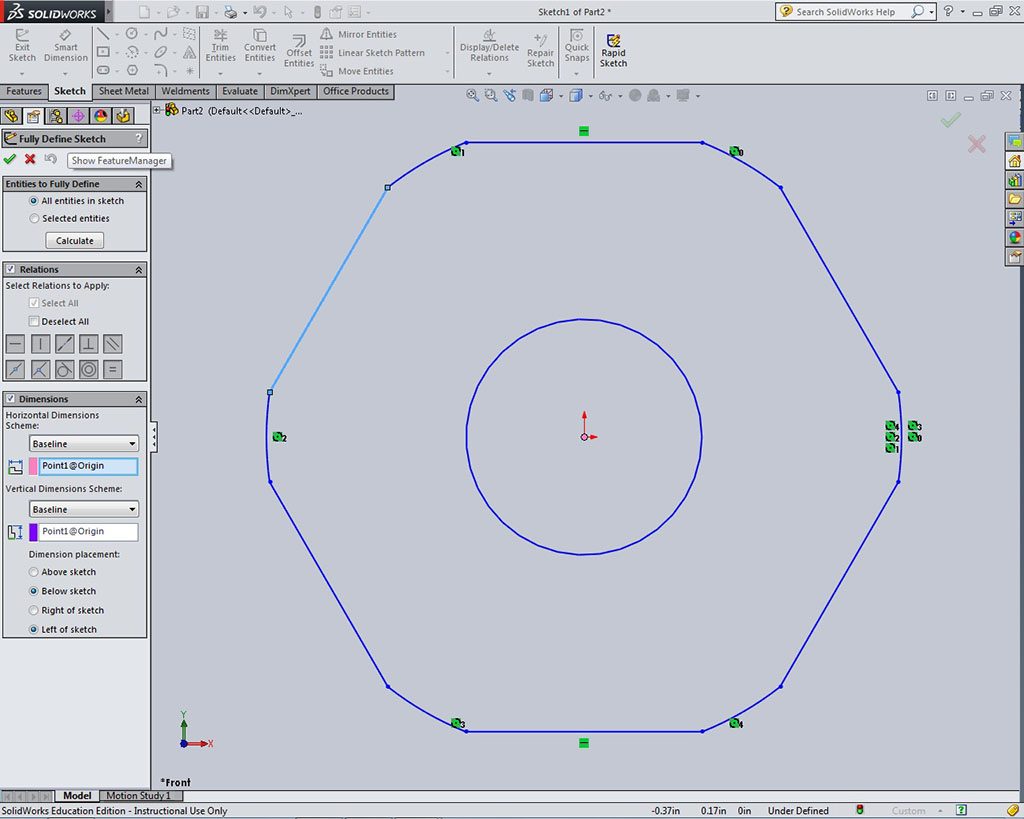Click the Rapid Sketch tool

pos(613,51)
